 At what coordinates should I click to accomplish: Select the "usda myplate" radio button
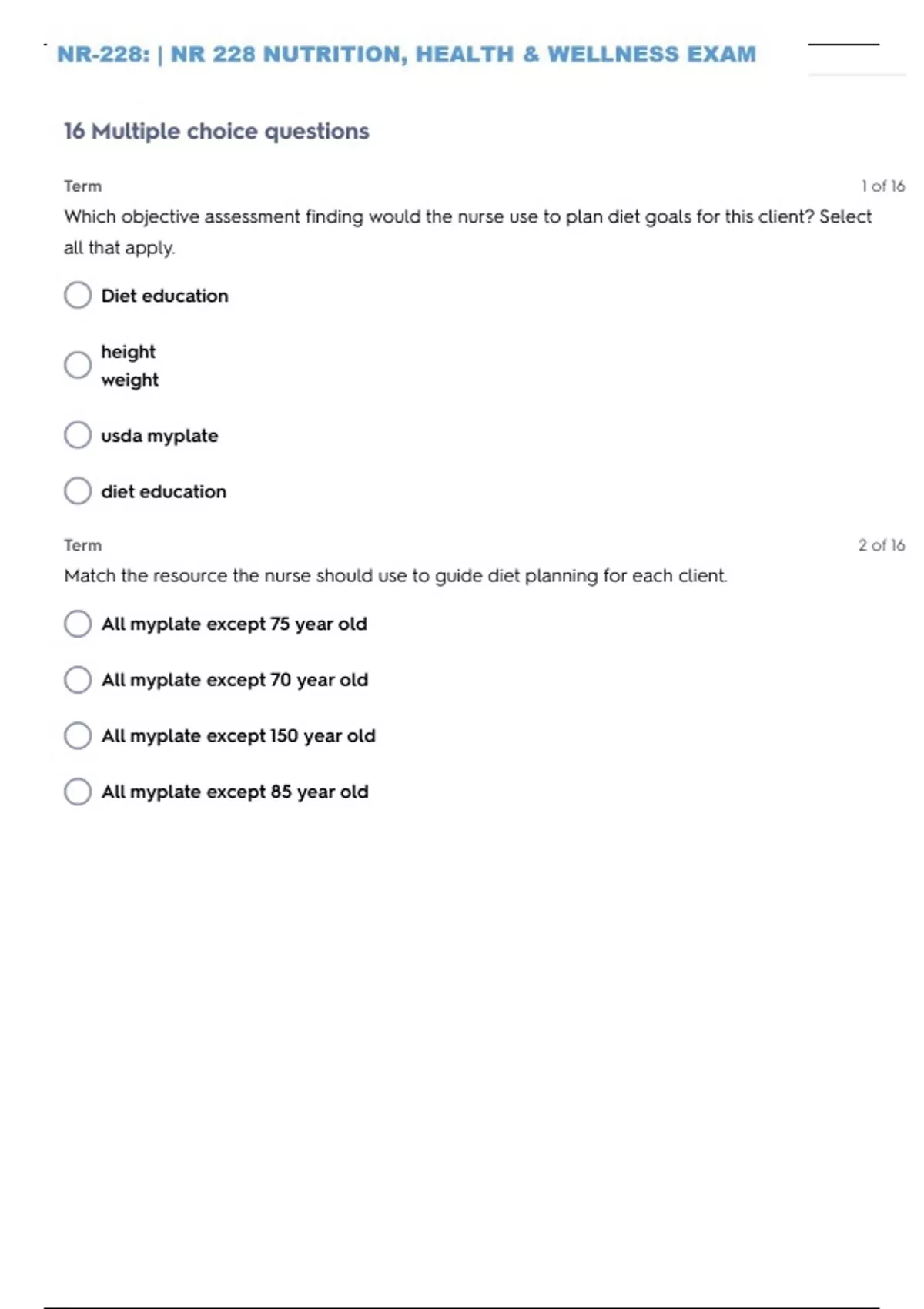(78, 435)
